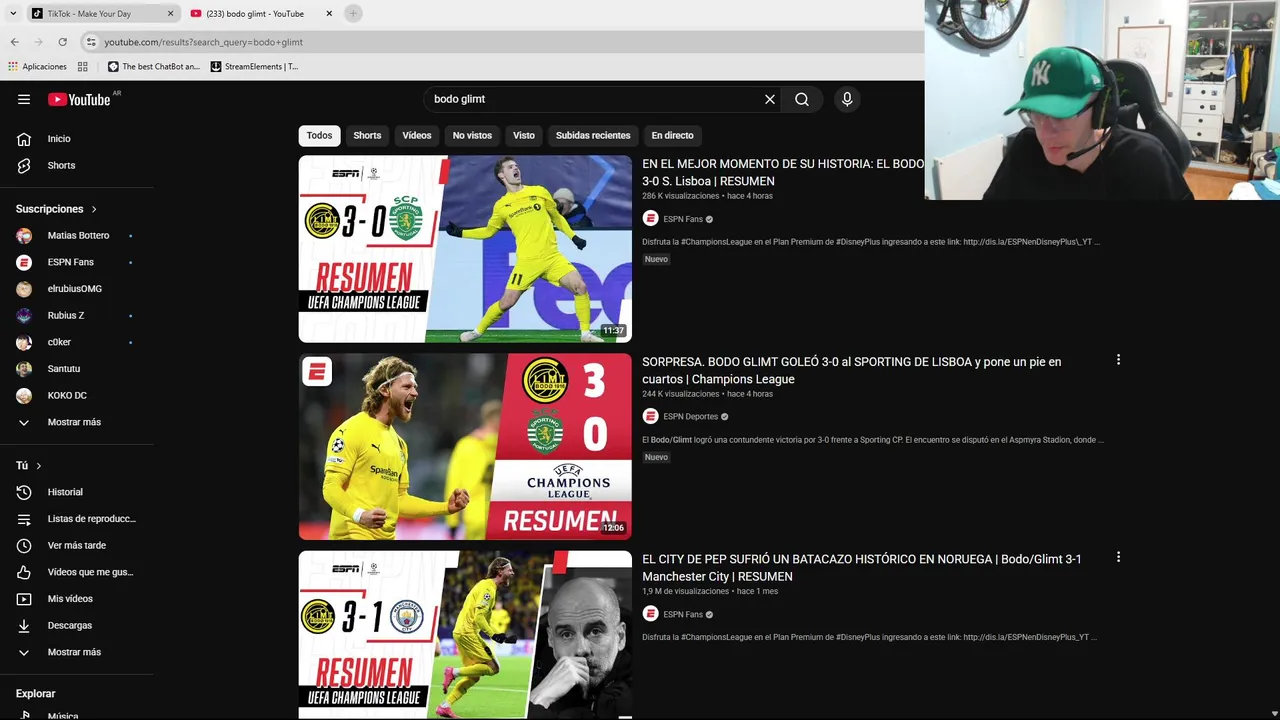This screenshot has height=720, width=1280.
Task: Reload the page with the browser refresh icon
Action: coord(62,42)
